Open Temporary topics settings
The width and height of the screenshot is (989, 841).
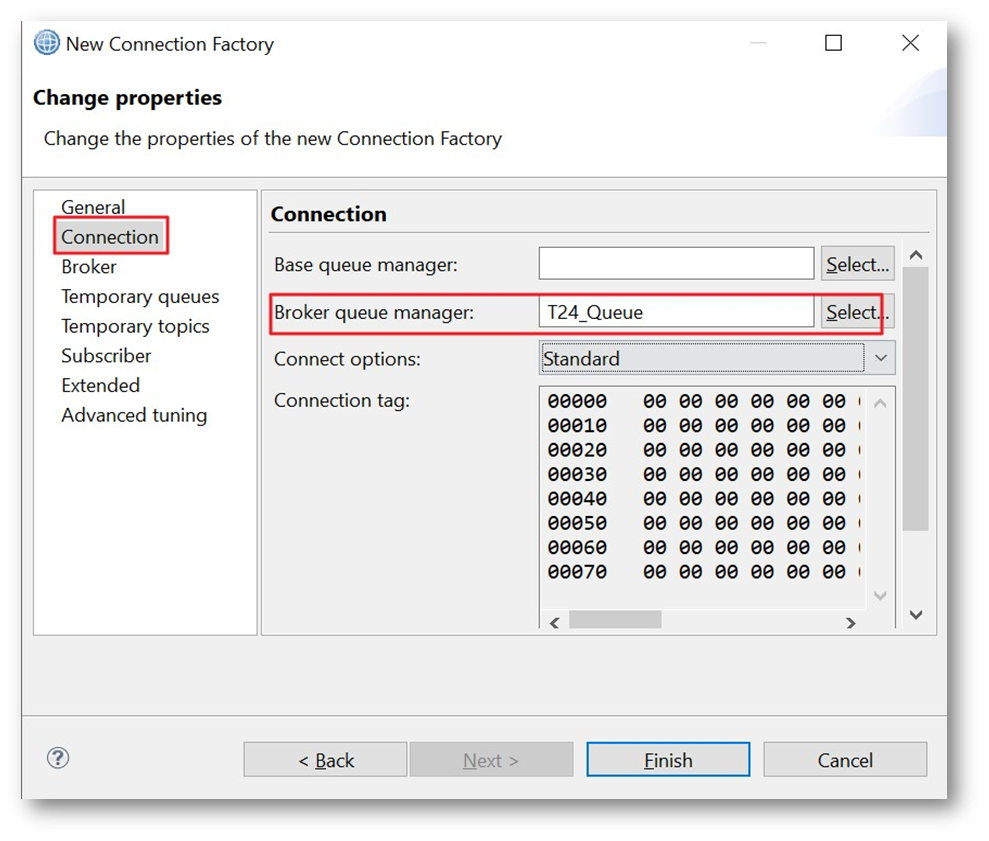[135, 326]
